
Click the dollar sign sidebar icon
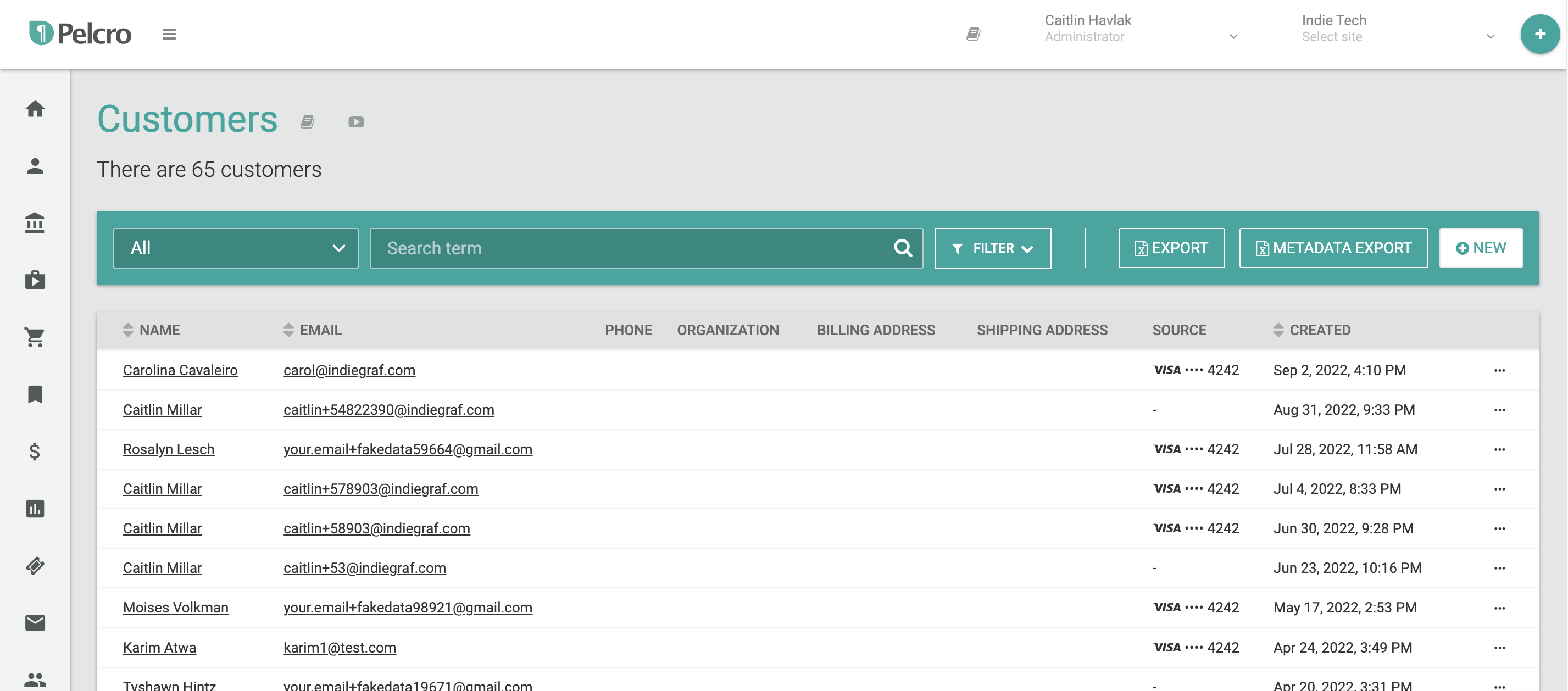35,451
